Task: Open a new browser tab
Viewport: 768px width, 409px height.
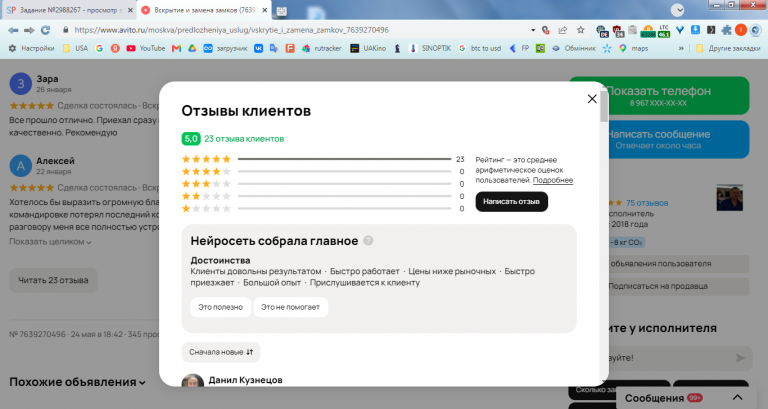Action: point(282,10)
